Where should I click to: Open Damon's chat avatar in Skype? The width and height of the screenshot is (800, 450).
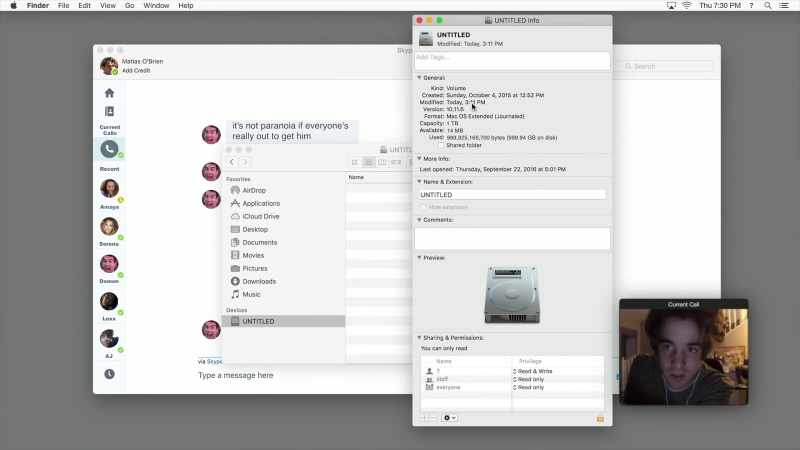point(109,264)
